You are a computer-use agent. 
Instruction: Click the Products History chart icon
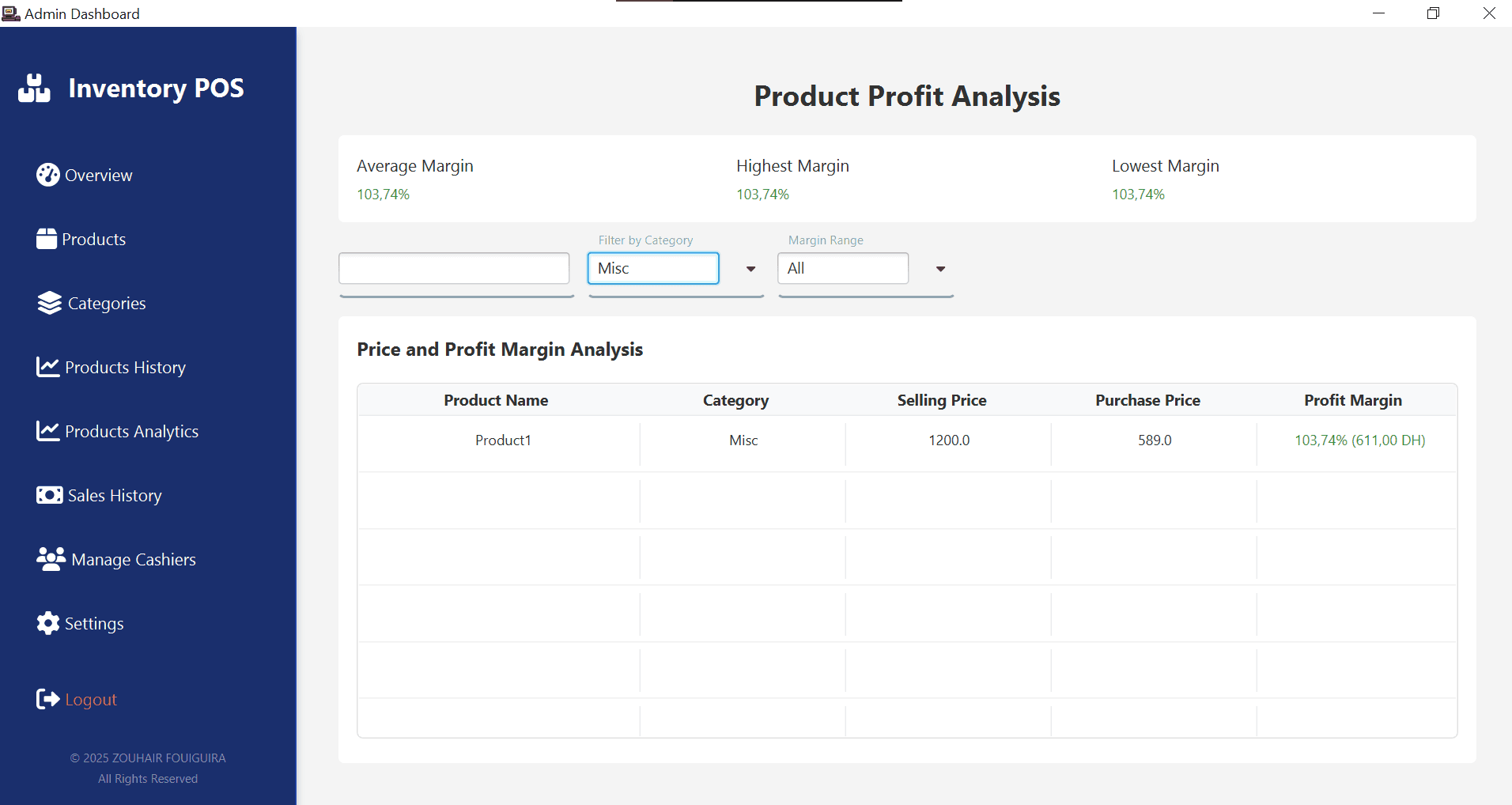click(x=47, y=367)
